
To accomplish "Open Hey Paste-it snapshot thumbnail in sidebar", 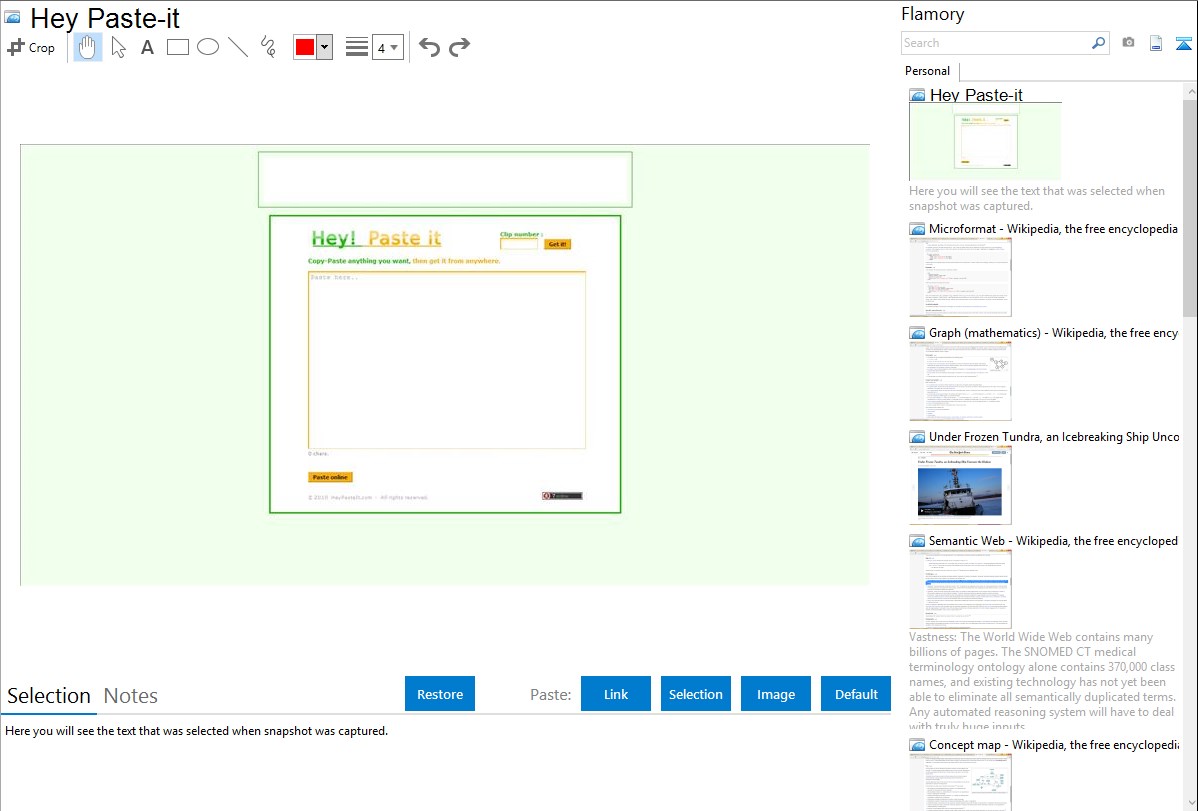I will click(x=986, y=142).
